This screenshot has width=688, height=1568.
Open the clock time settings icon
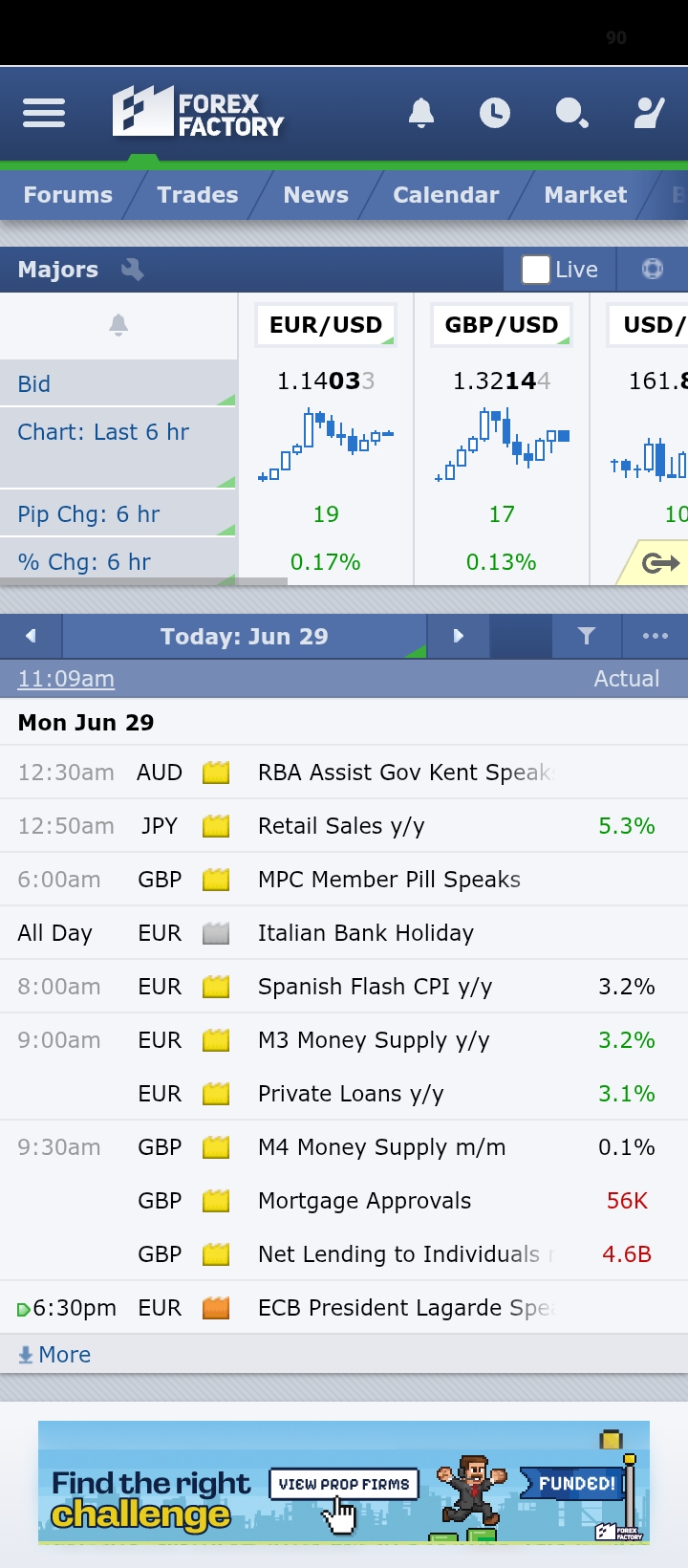(x=494, y=113)
